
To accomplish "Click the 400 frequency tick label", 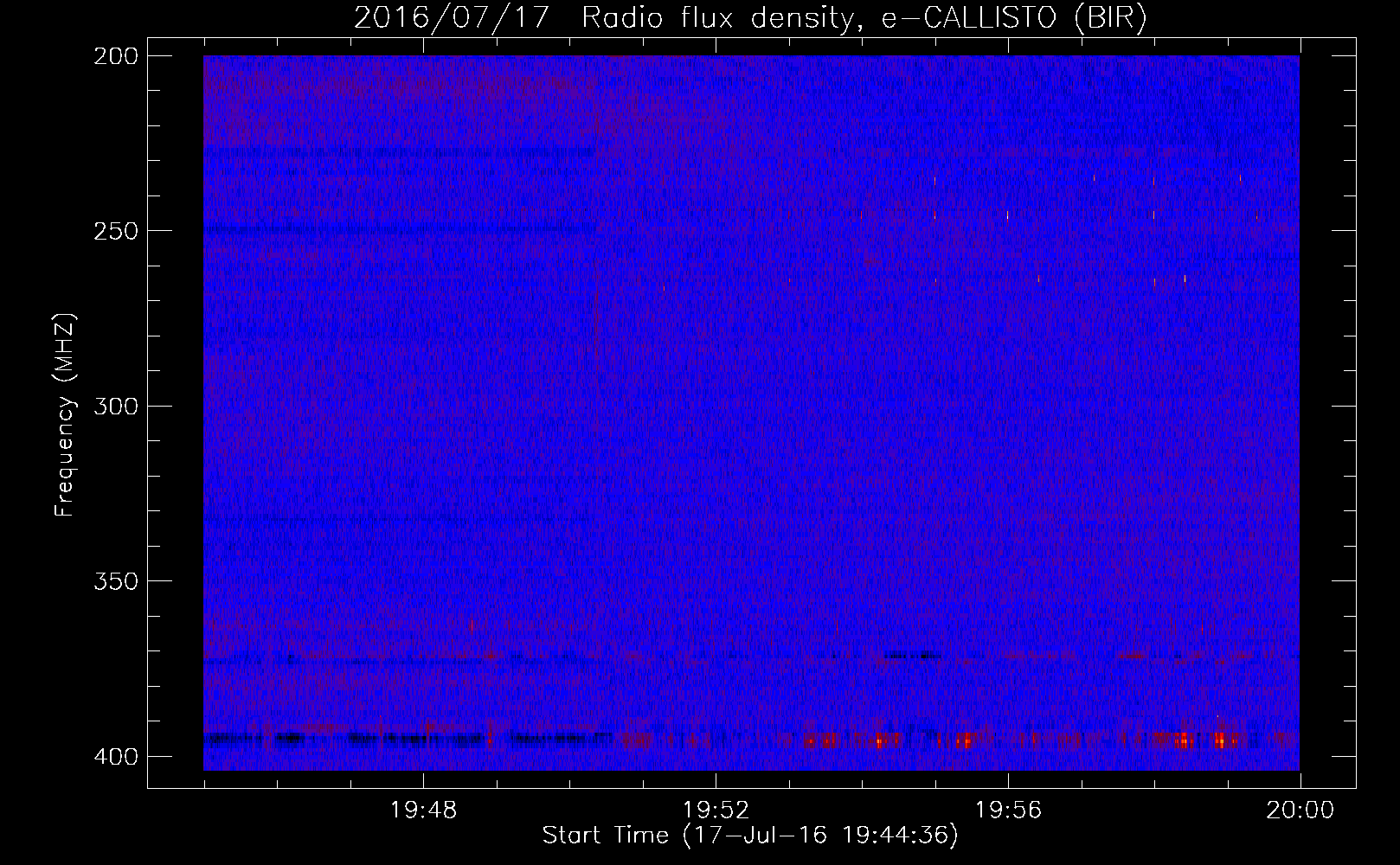I will tap(115, 756).
